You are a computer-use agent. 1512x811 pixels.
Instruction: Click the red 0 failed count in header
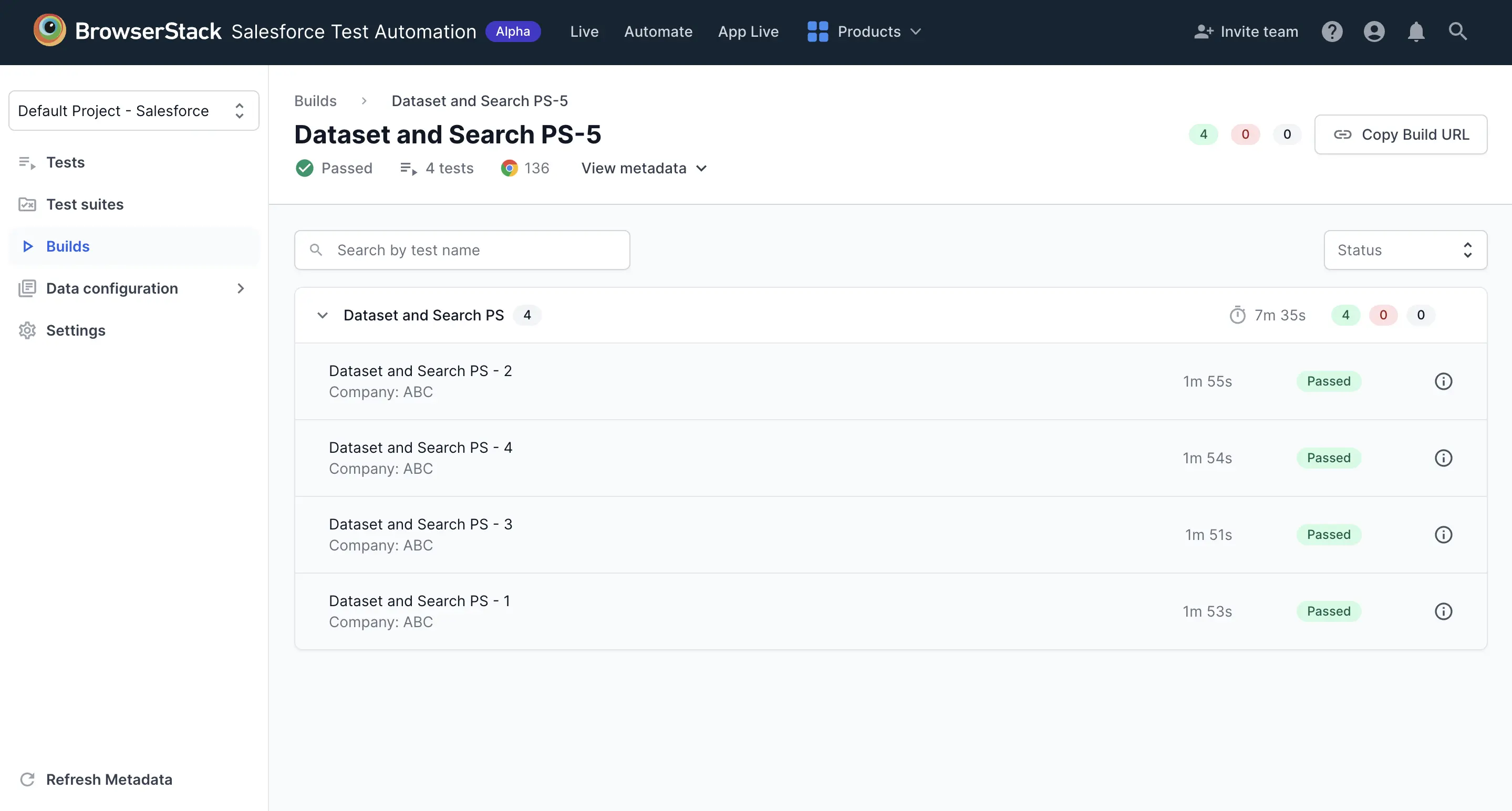1245,134
